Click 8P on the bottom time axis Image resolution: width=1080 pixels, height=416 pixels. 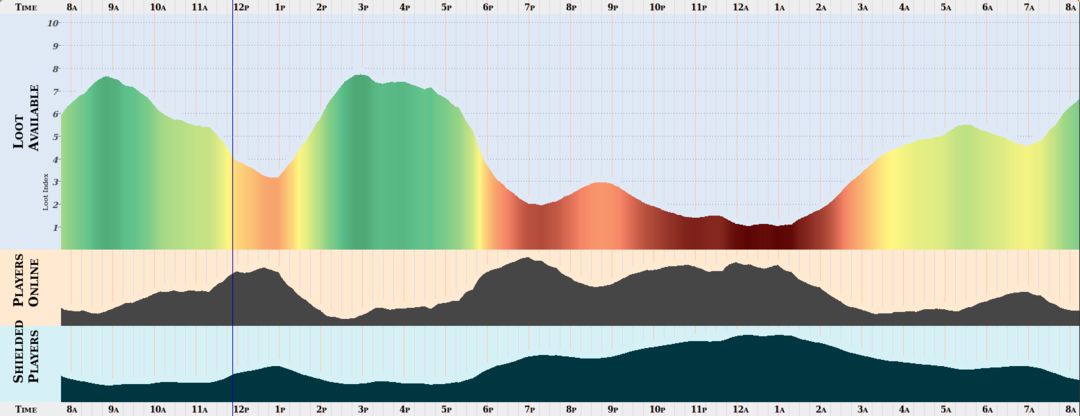click(571, 409)
